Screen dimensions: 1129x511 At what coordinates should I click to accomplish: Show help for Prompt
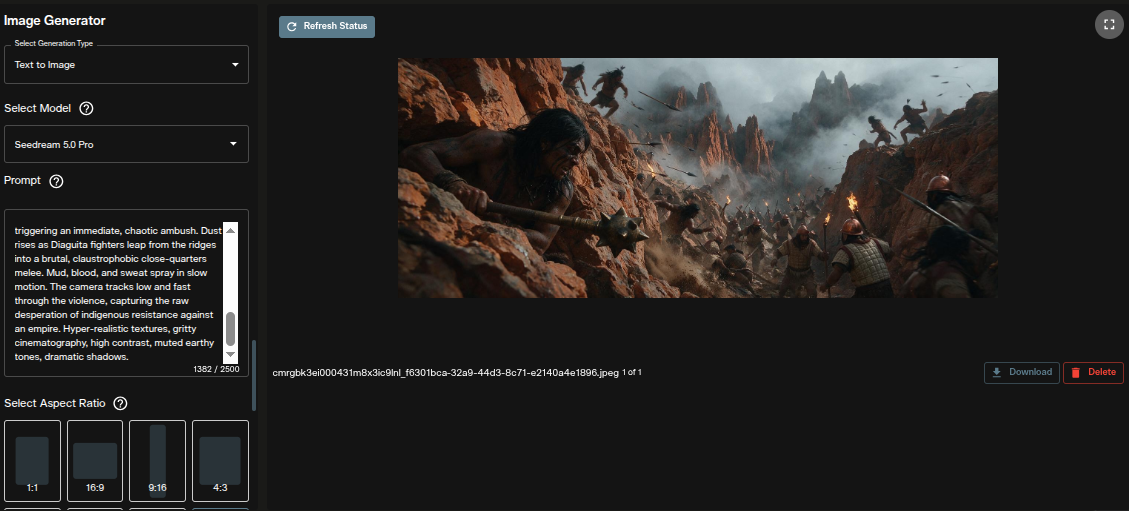coord(56,181)
